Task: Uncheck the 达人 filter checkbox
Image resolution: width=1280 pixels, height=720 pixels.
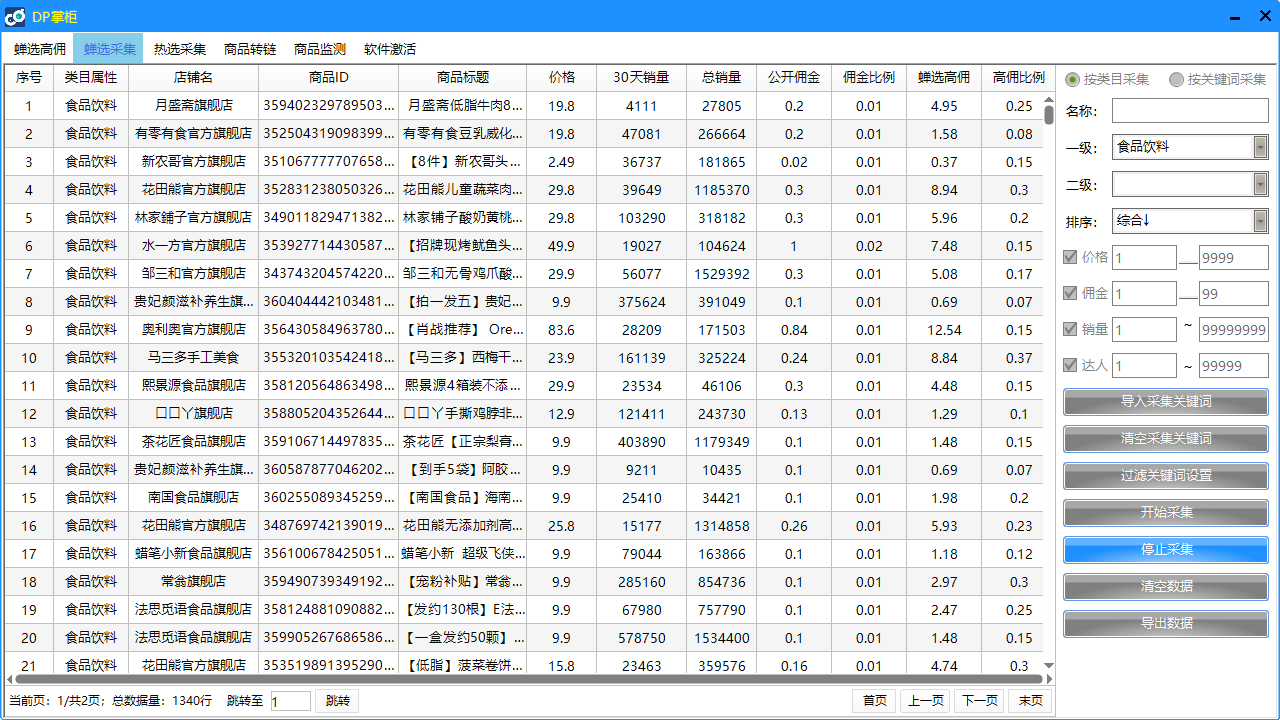Action: (1070, 365)
